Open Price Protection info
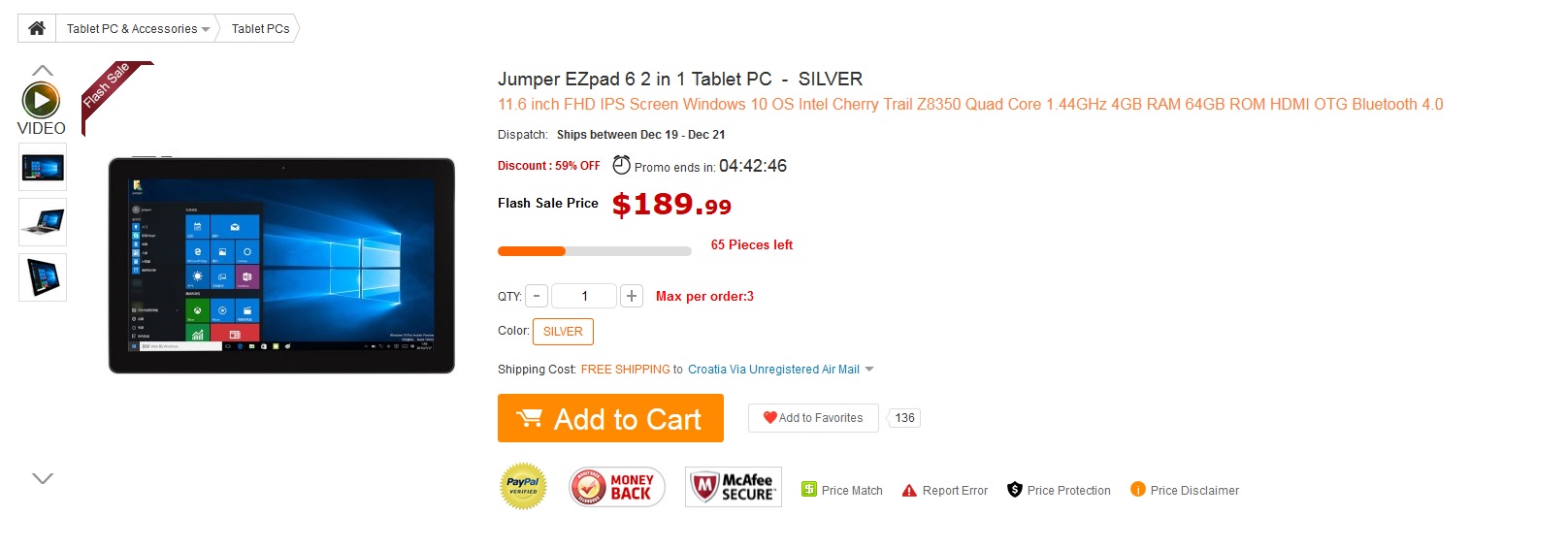1568x549 pixels. [x=1059, y=491]
